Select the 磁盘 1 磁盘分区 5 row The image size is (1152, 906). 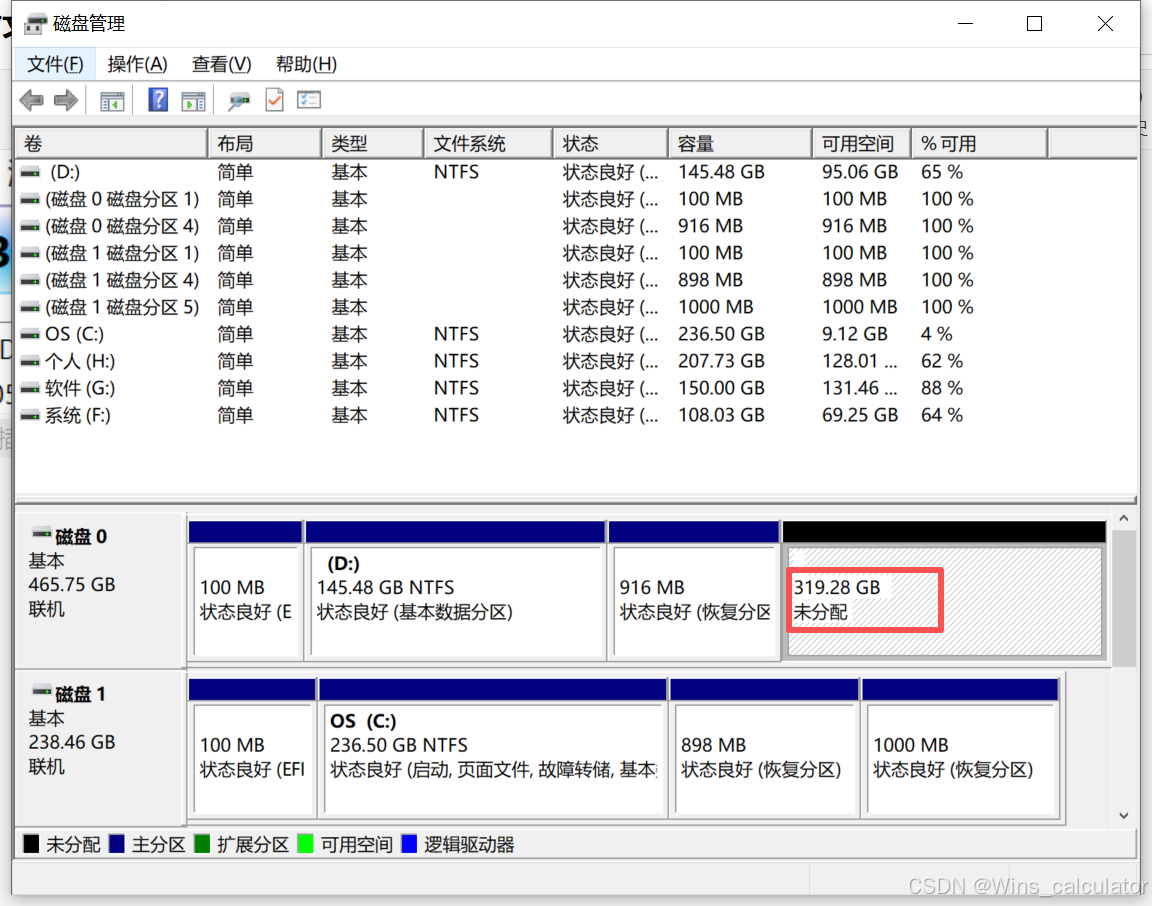coord(576,307)
